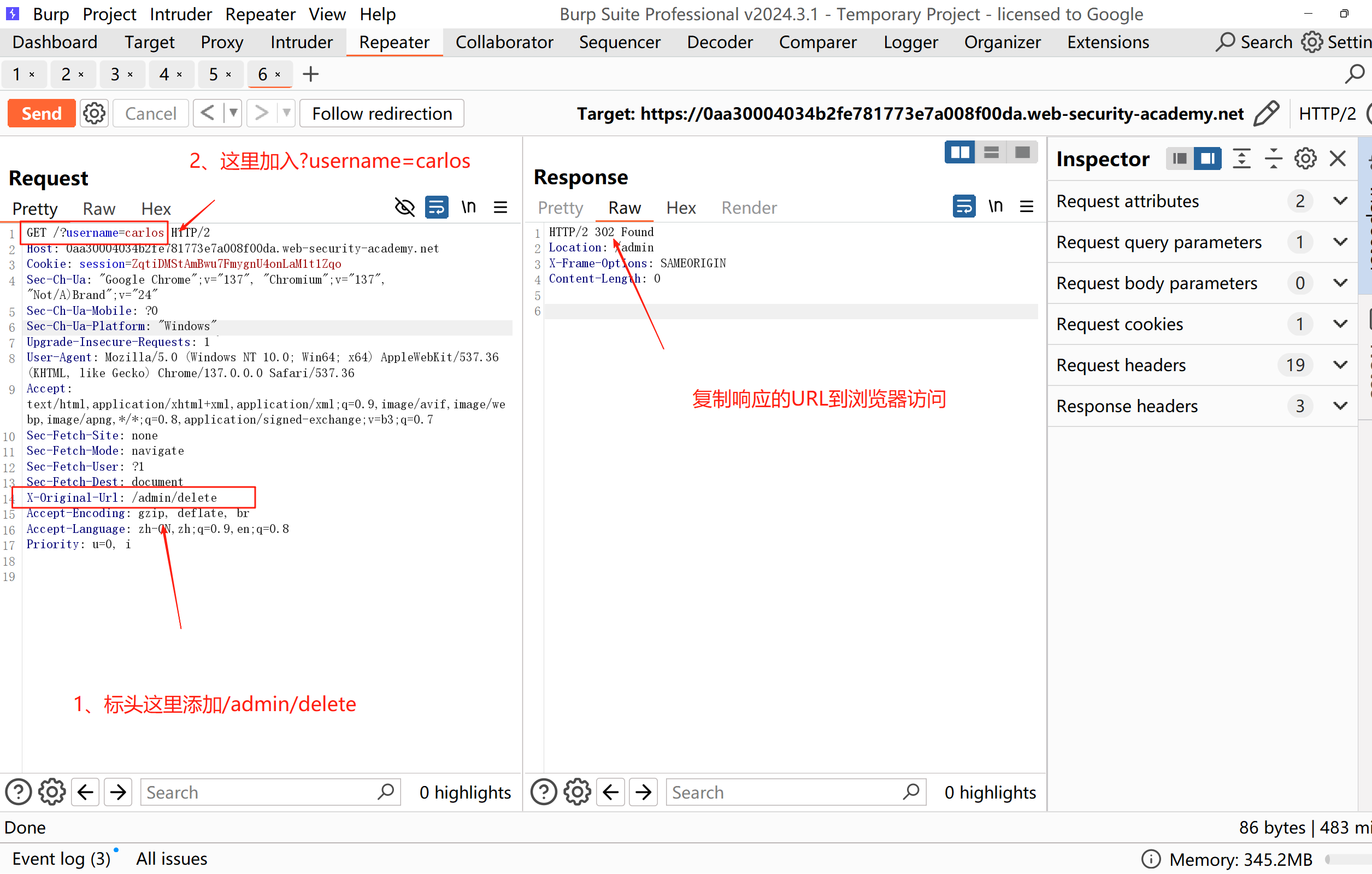Click the request hide non-printable eye icon
1372x874 pixels.
pyautogui.click(x=404, y=207)
